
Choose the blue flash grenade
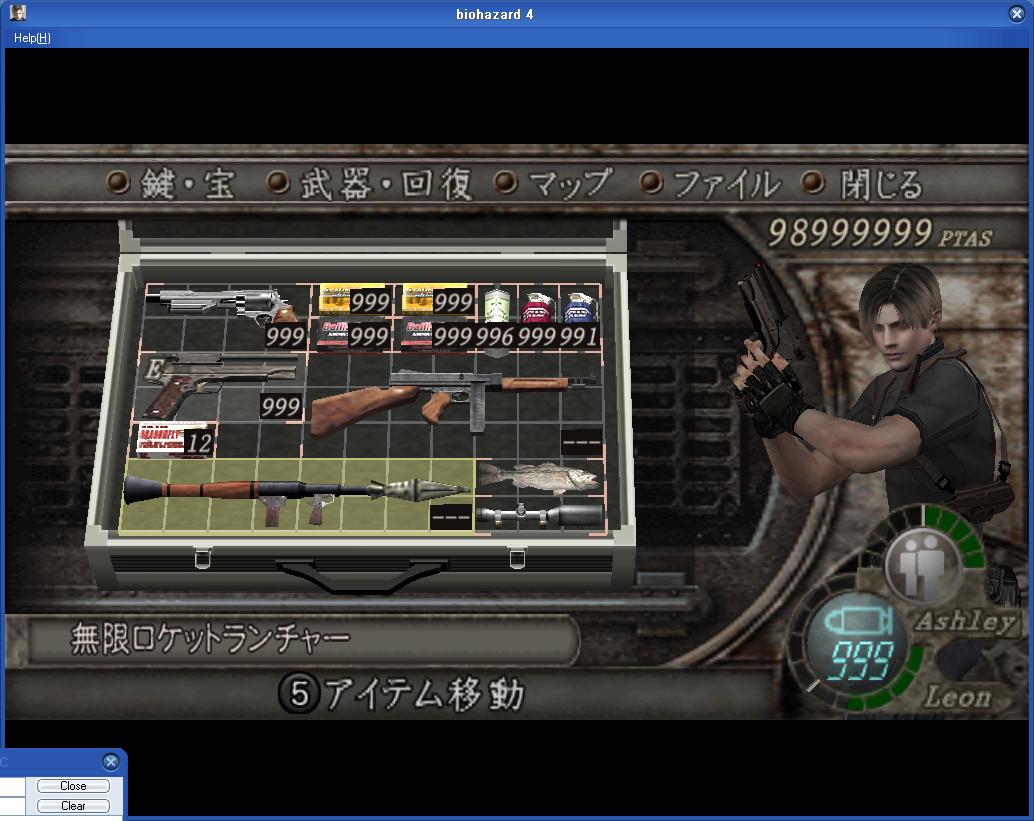(578, 308)
